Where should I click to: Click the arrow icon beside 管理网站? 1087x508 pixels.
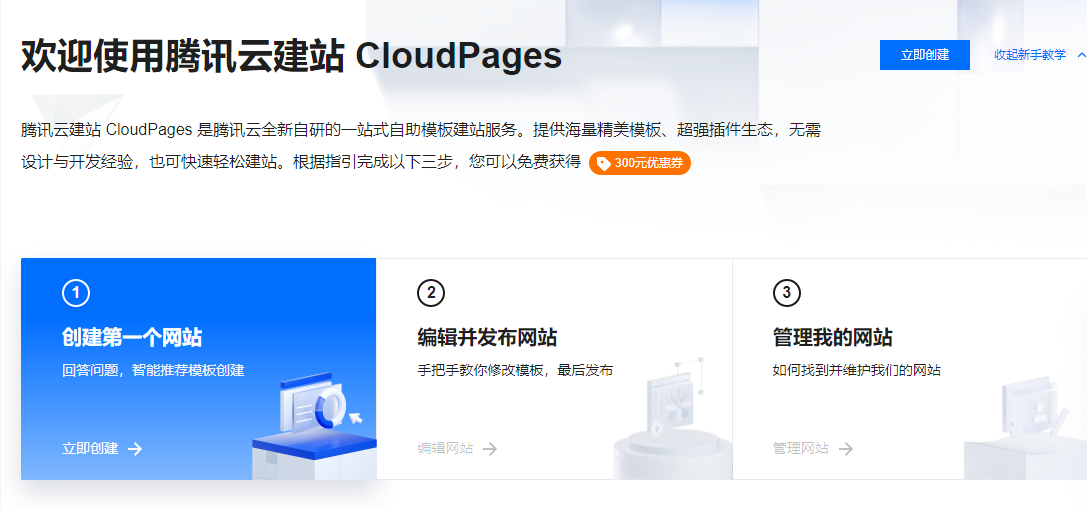(x=846, y=449)
